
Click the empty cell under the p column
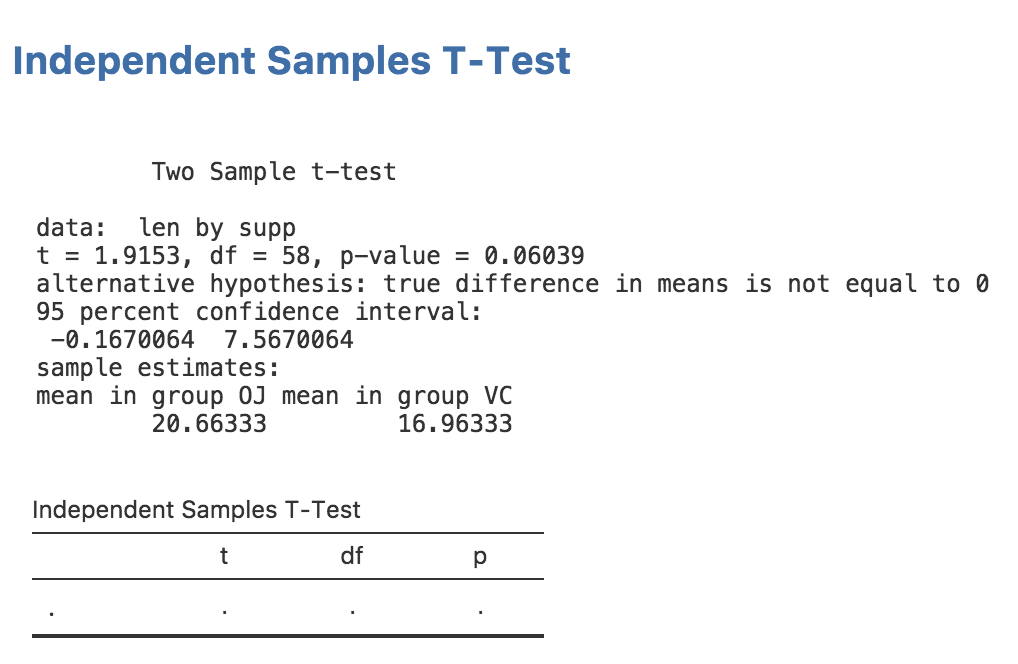pos(480,609)
